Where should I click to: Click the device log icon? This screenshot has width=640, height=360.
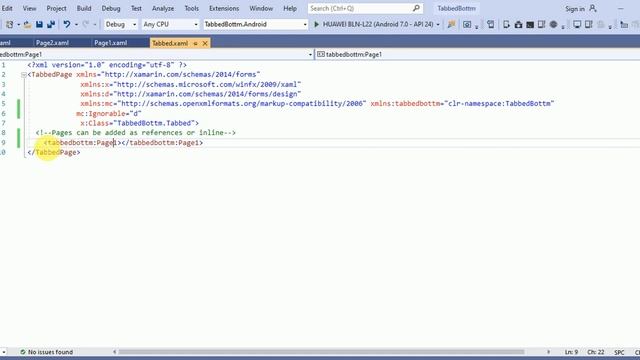(x=491, y=24)
